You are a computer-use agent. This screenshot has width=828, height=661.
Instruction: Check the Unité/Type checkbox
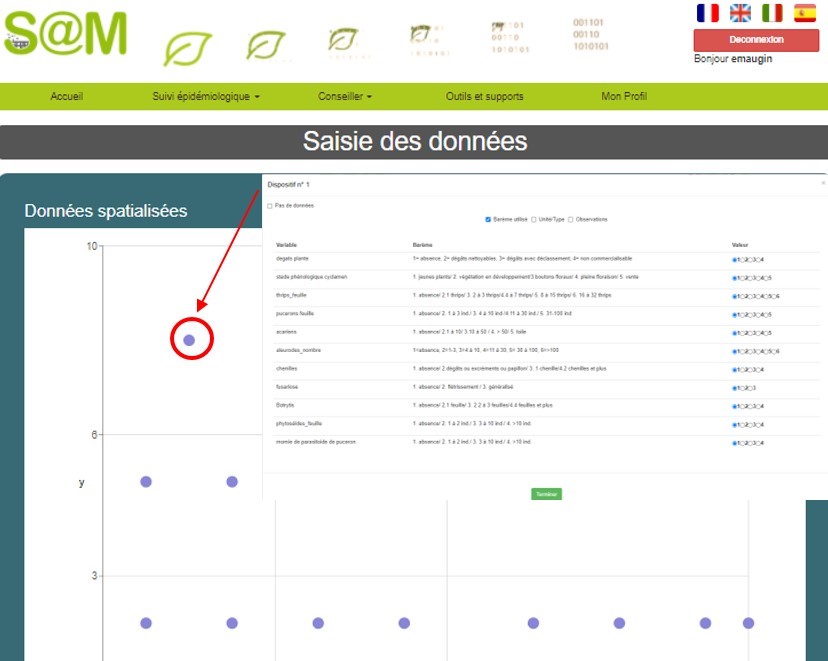point(531,220)
